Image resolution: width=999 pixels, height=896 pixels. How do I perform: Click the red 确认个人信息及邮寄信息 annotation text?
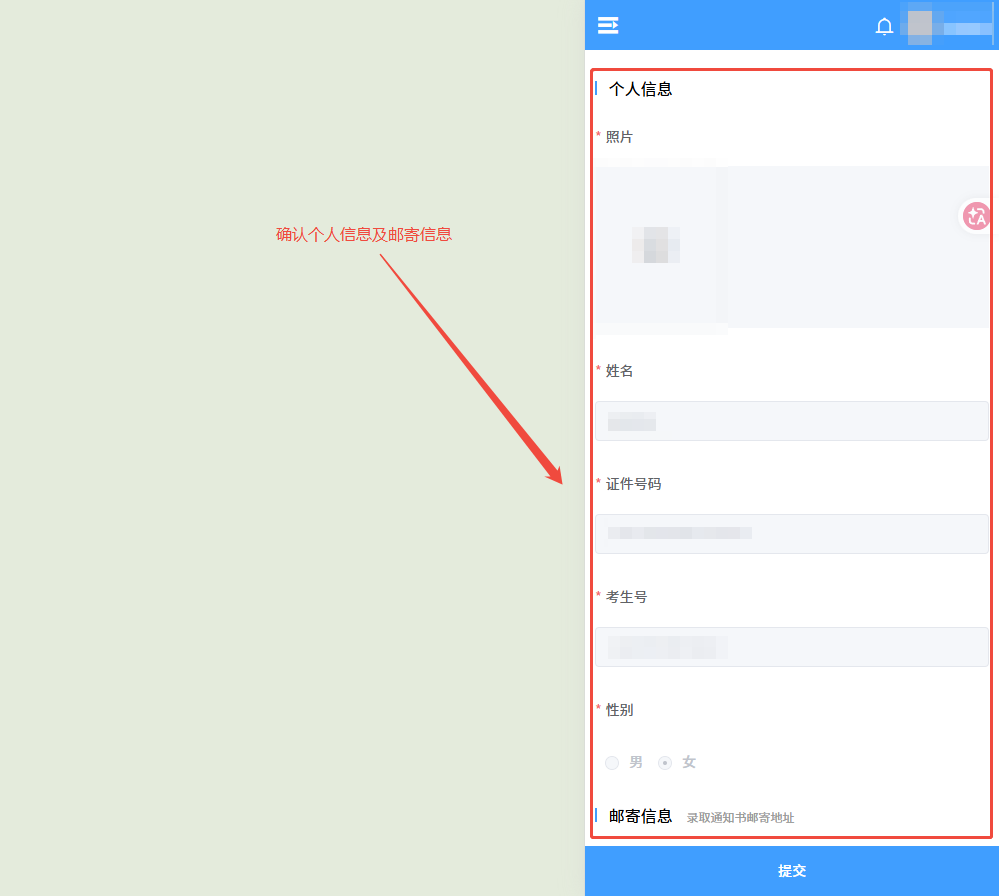pos(364,235)
